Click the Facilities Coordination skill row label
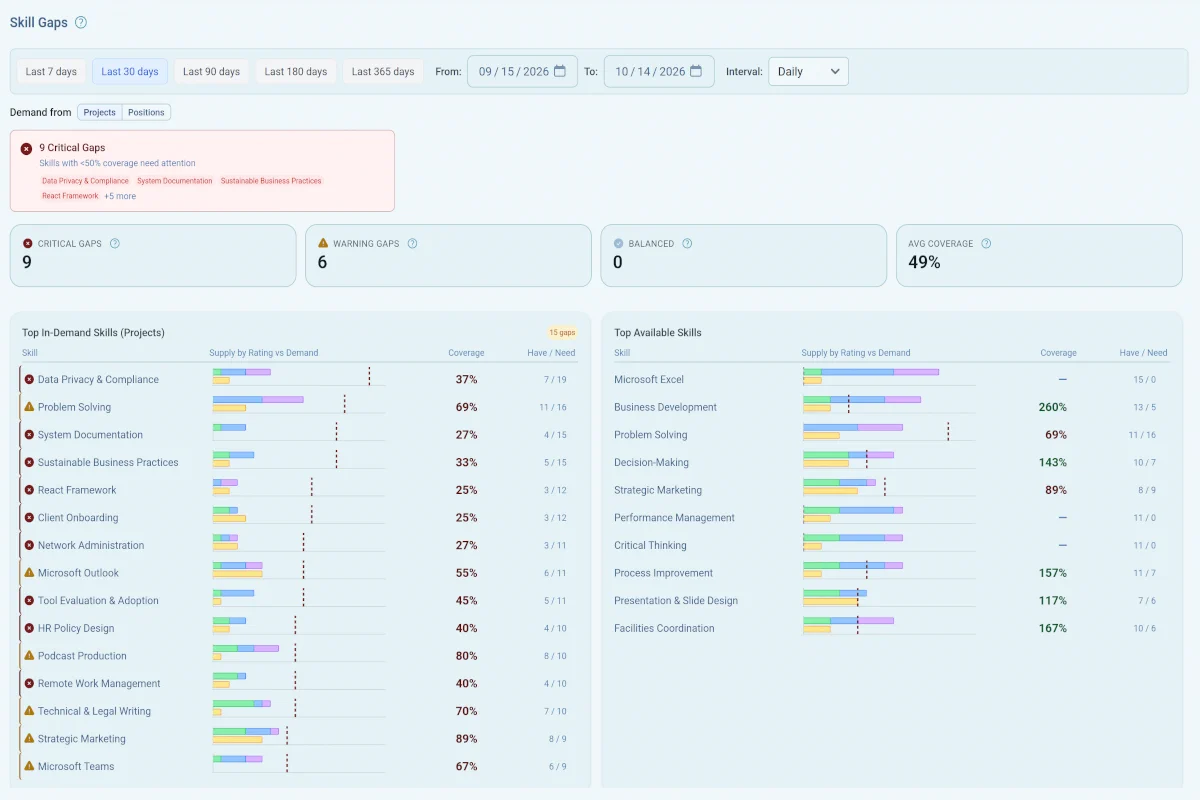The height and width of the screenshot is (800, 1200). click(x=664, y=629)
